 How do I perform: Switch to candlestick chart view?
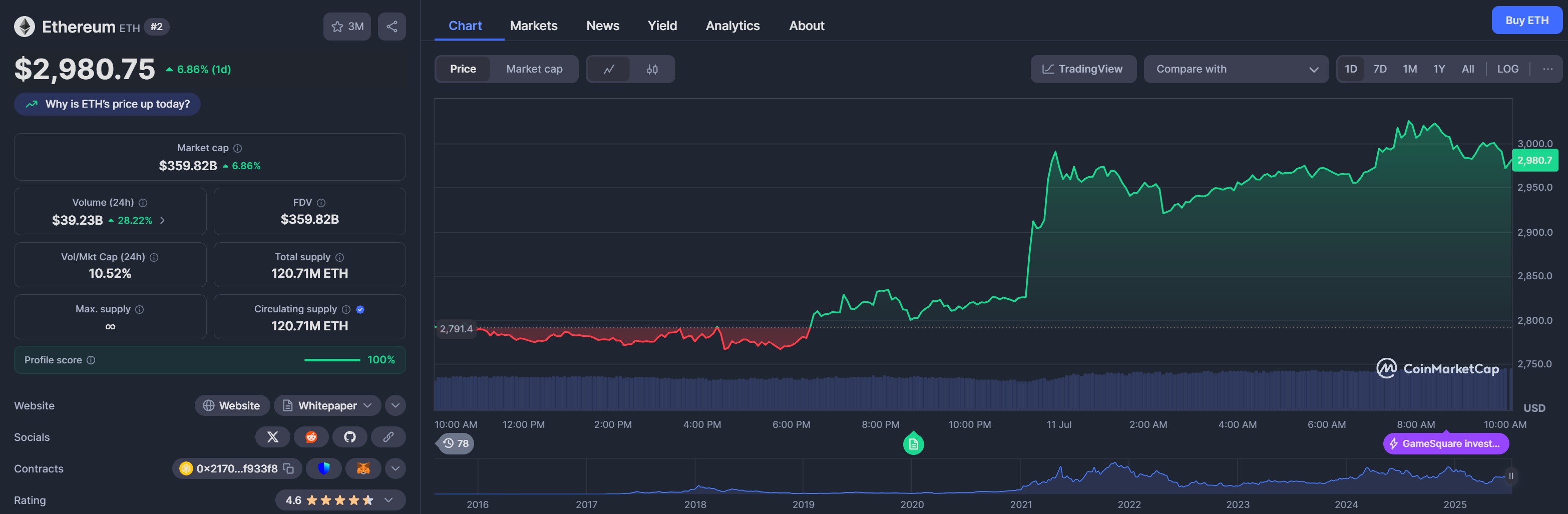(x=652, y=70)
